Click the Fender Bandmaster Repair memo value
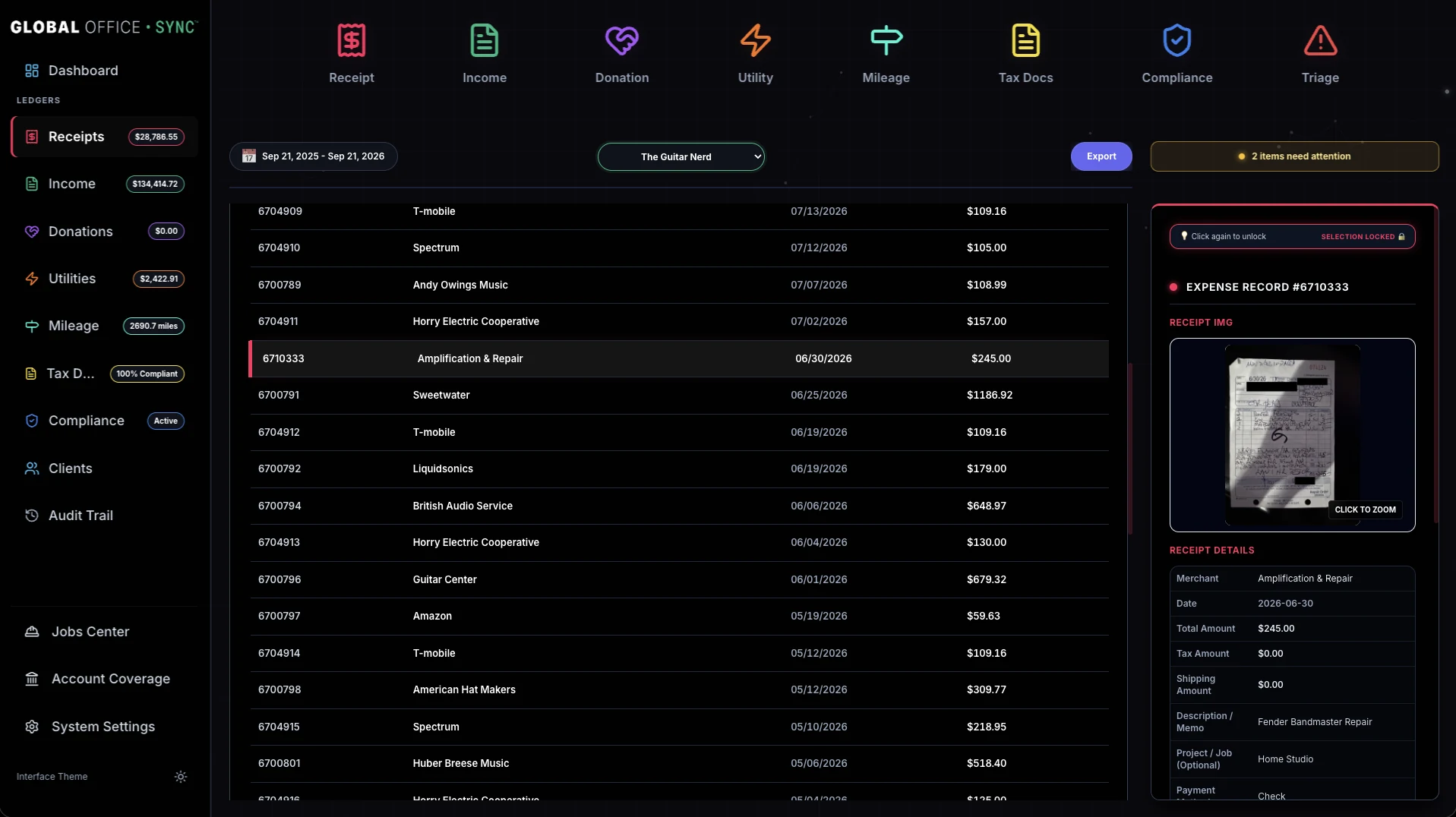Screen dimensions: 1456x817 pos(1315,722)
